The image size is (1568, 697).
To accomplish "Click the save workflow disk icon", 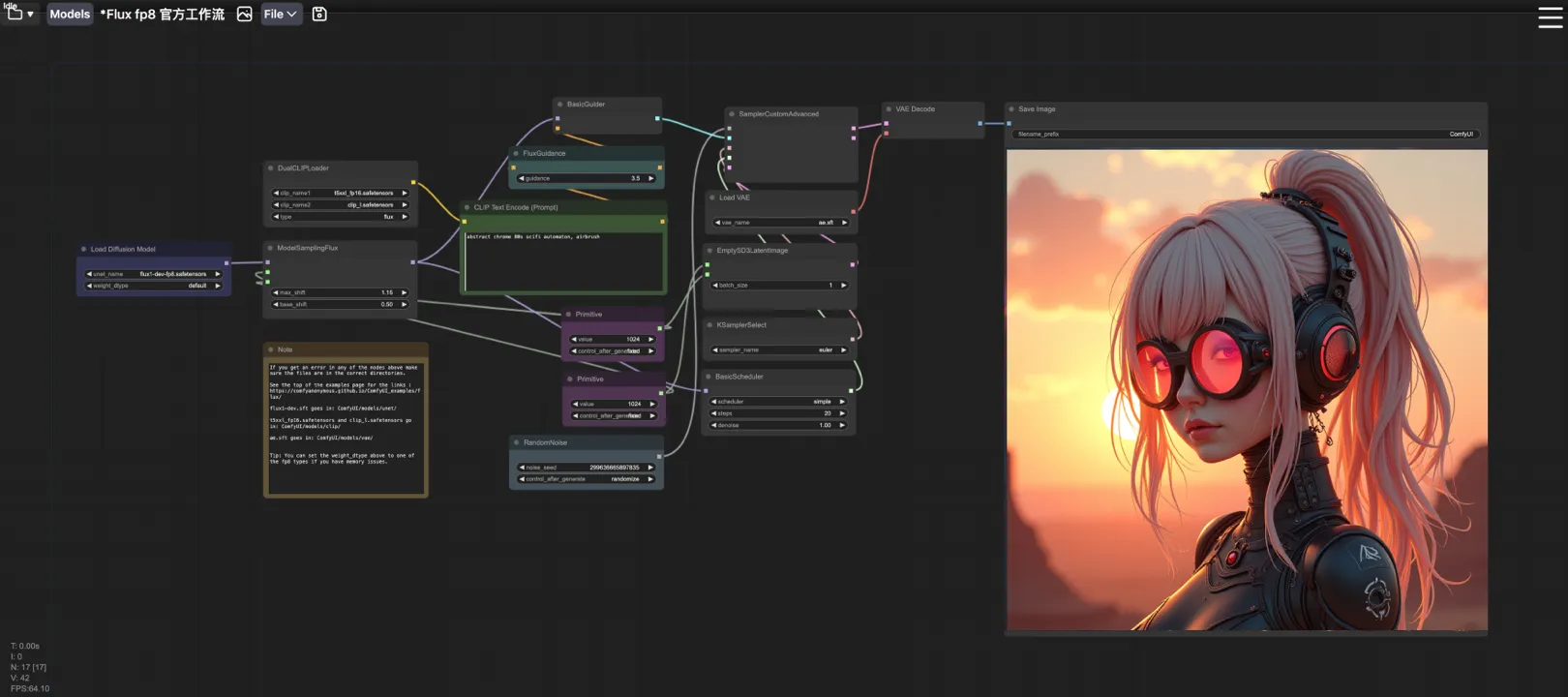I will 319,15.
